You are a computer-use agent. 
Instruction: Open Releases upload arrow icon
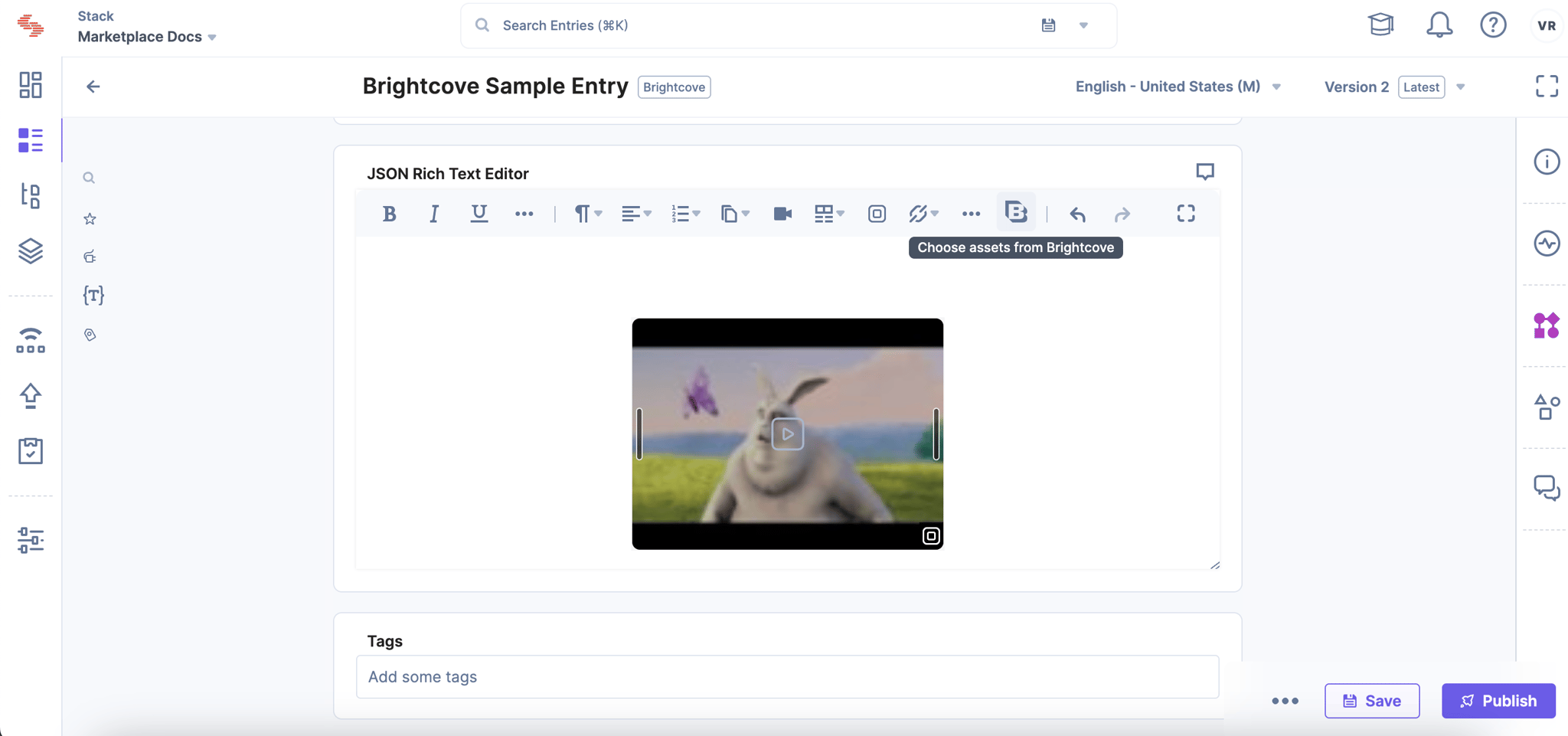point(31,396)
